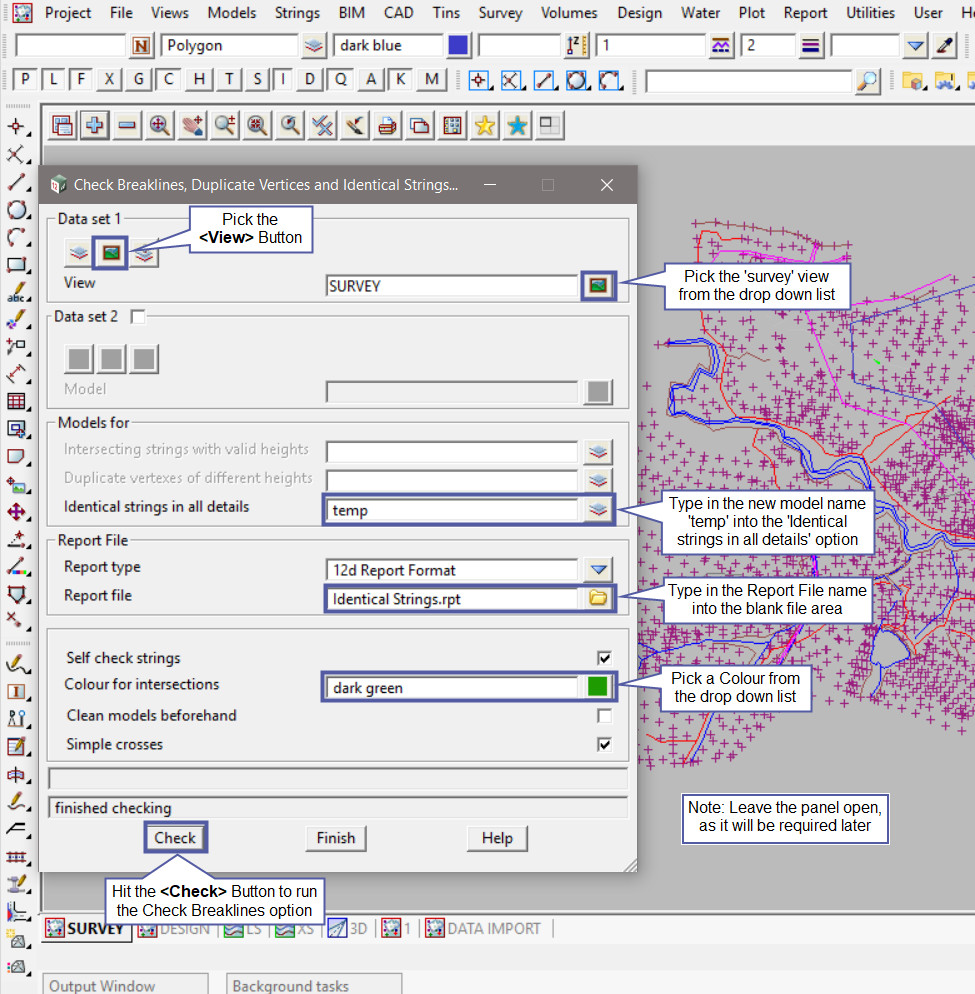
Task: Expand the Report type dropdown list
Action: 598,570
